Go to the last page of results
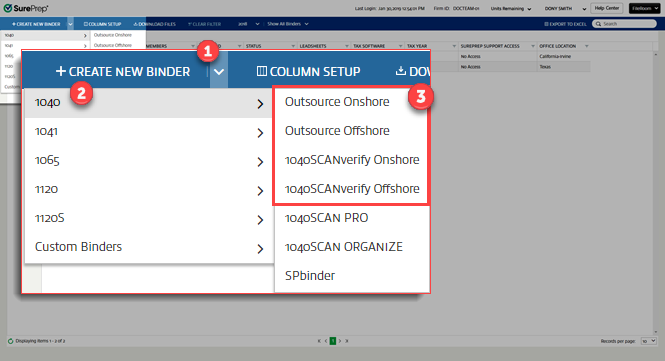 [346, 341]
